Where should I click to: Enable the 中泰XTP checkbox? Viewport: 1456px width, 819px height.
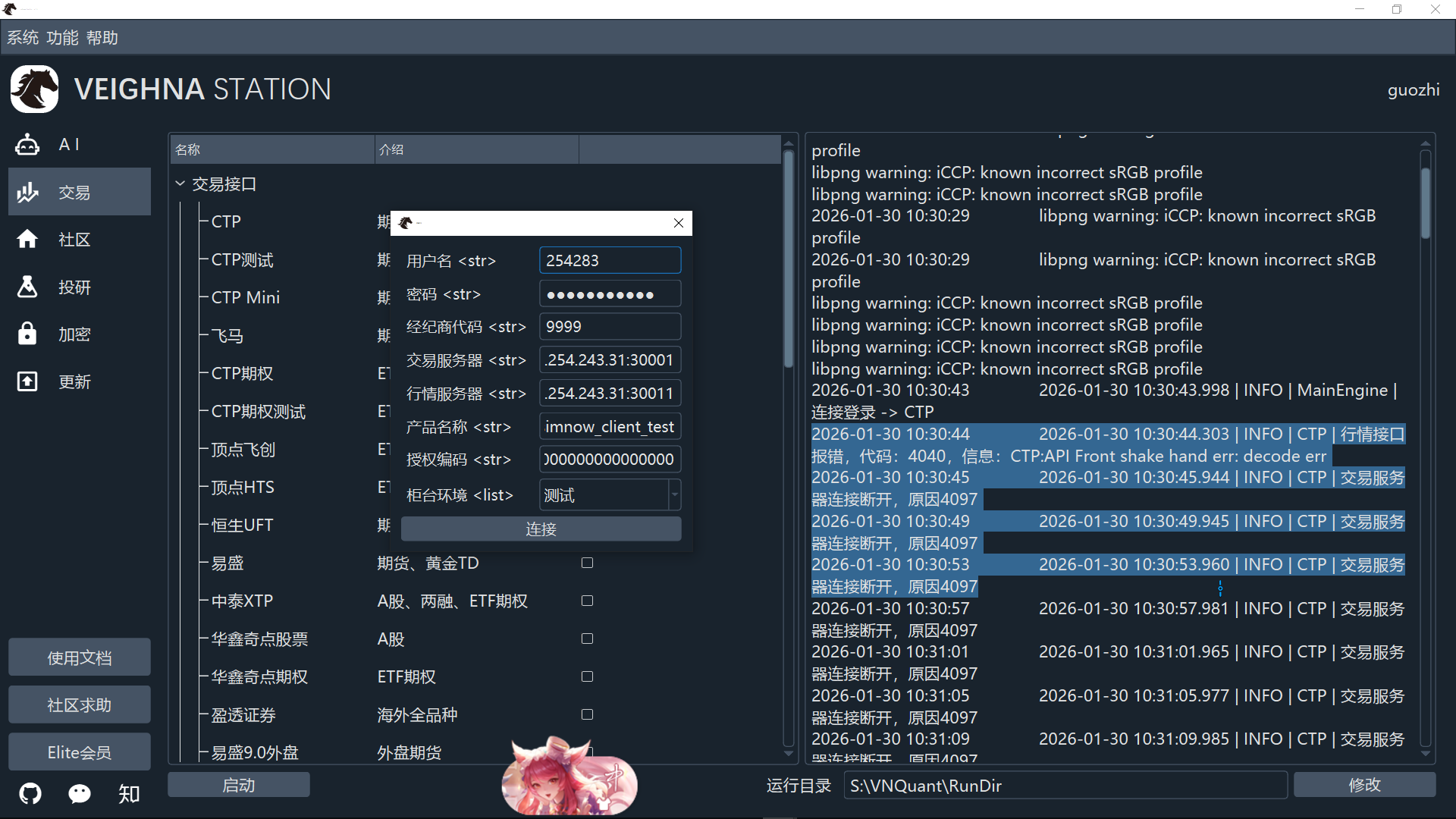tap(587, 601)
